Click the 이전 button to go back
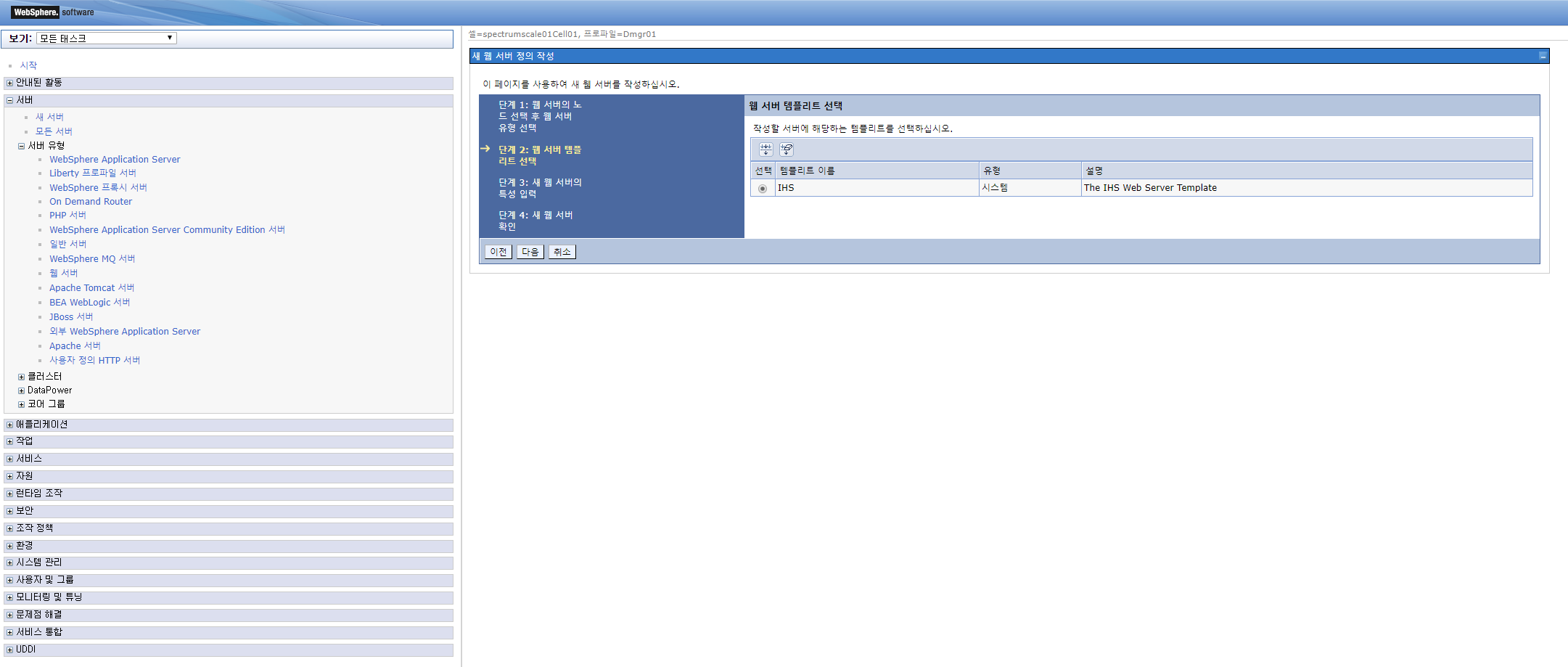 [x=498, y=251]
